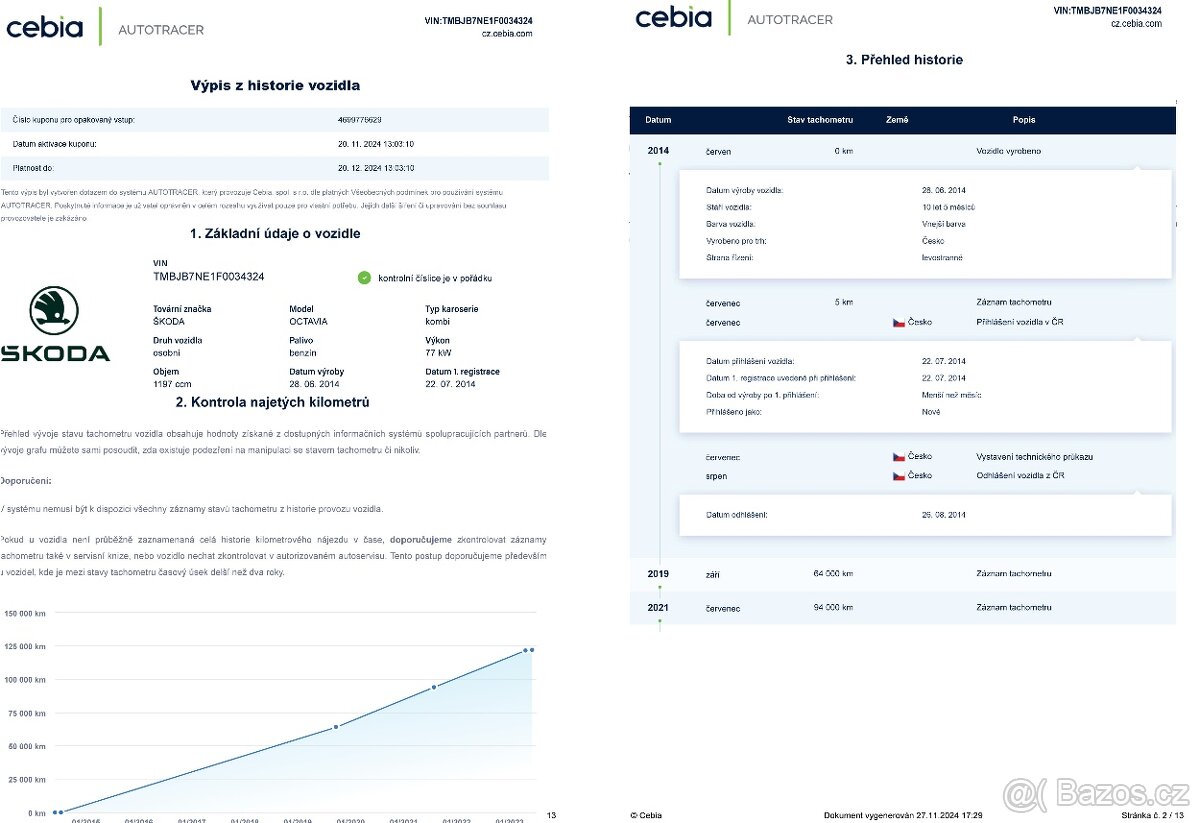Select '© Cebia' footer text

645,815
